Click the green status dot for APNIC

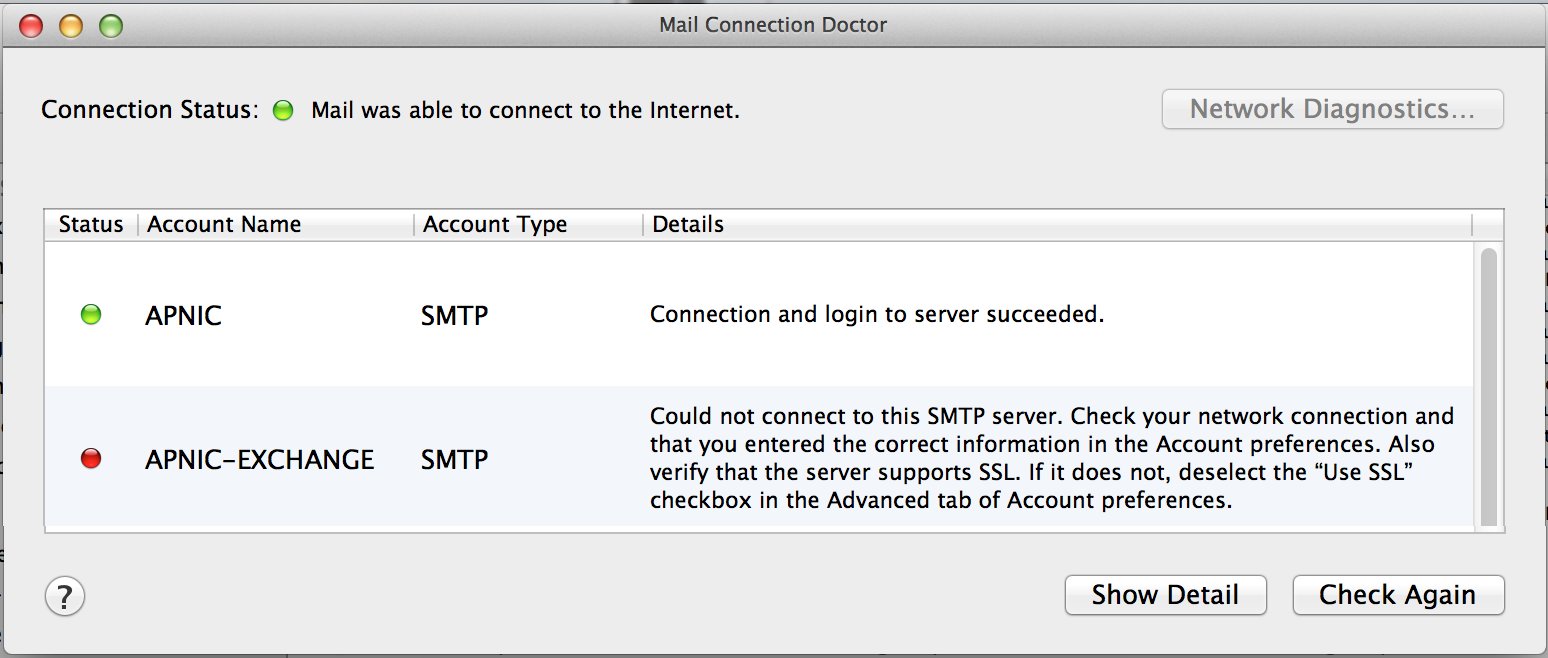(91, 316)
